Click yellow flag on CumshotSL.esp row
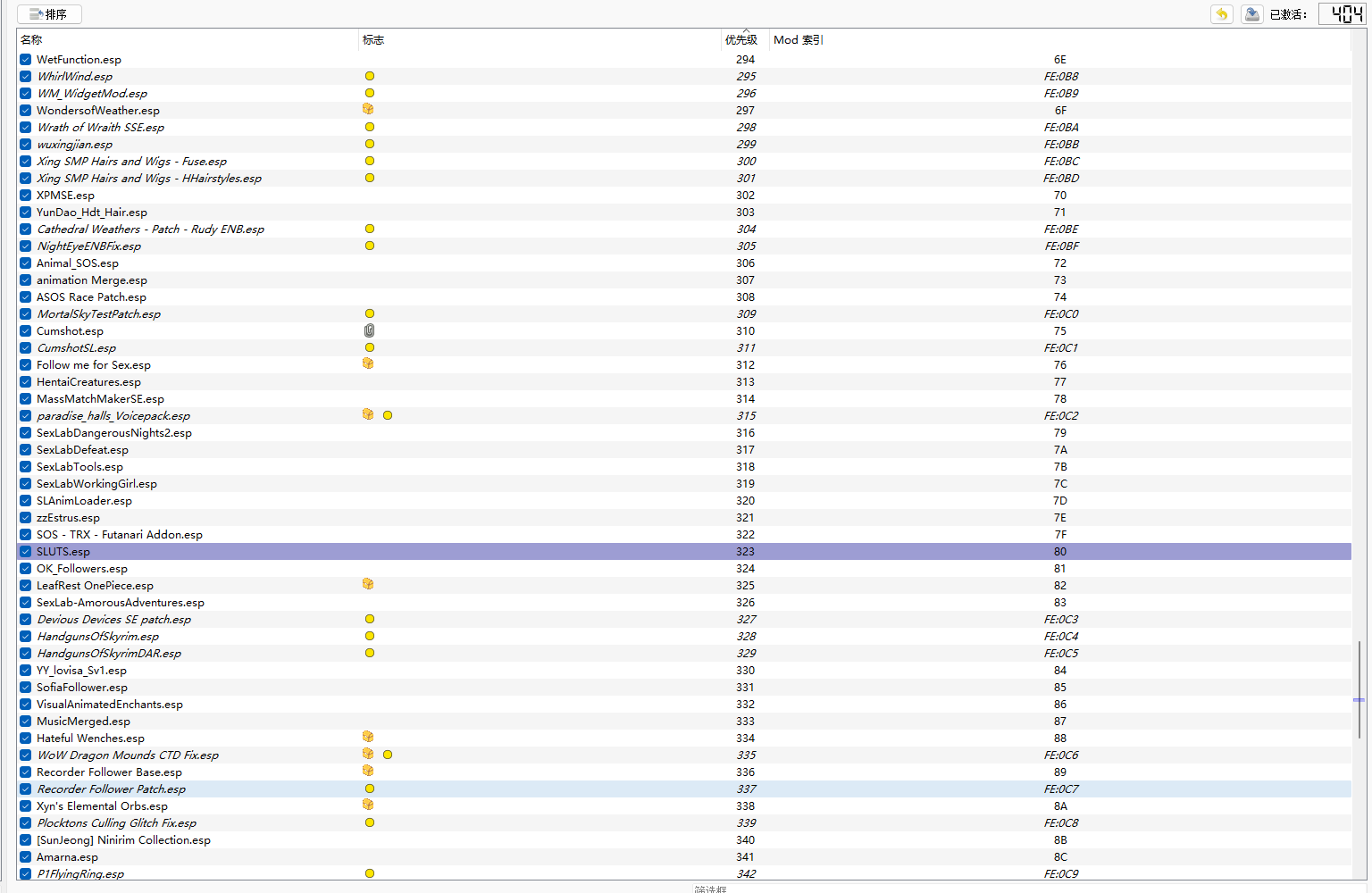Viewport: 1372px width, 893px height. point(370,347)
